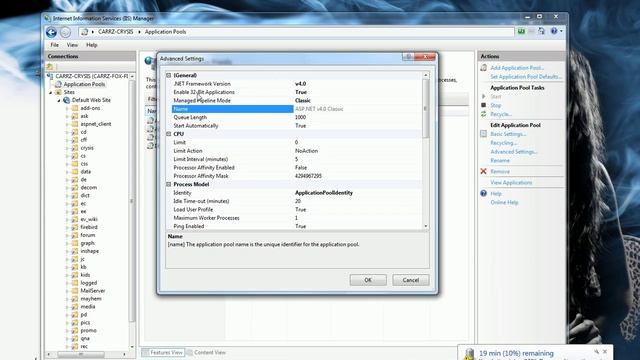Select the Limit Action row
640x360 pixels.
click(297, 151)
